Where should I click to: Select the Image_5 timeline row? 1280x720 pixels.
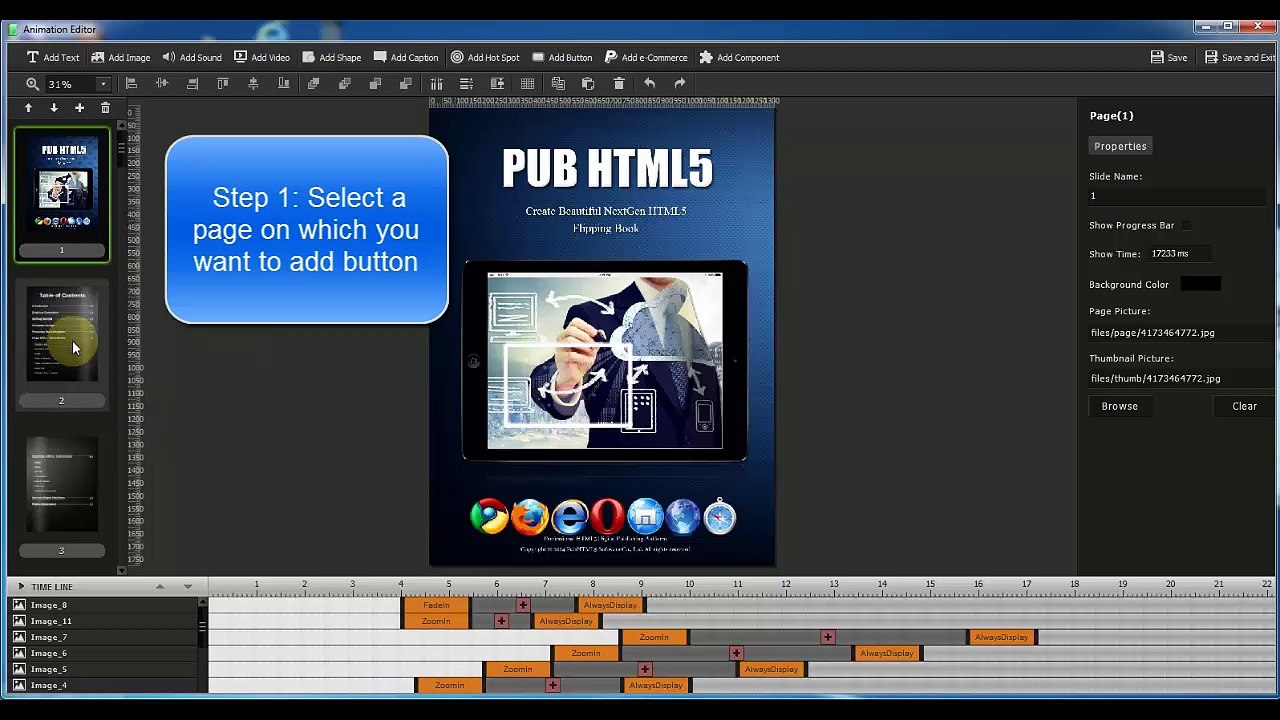coord(103,669)
